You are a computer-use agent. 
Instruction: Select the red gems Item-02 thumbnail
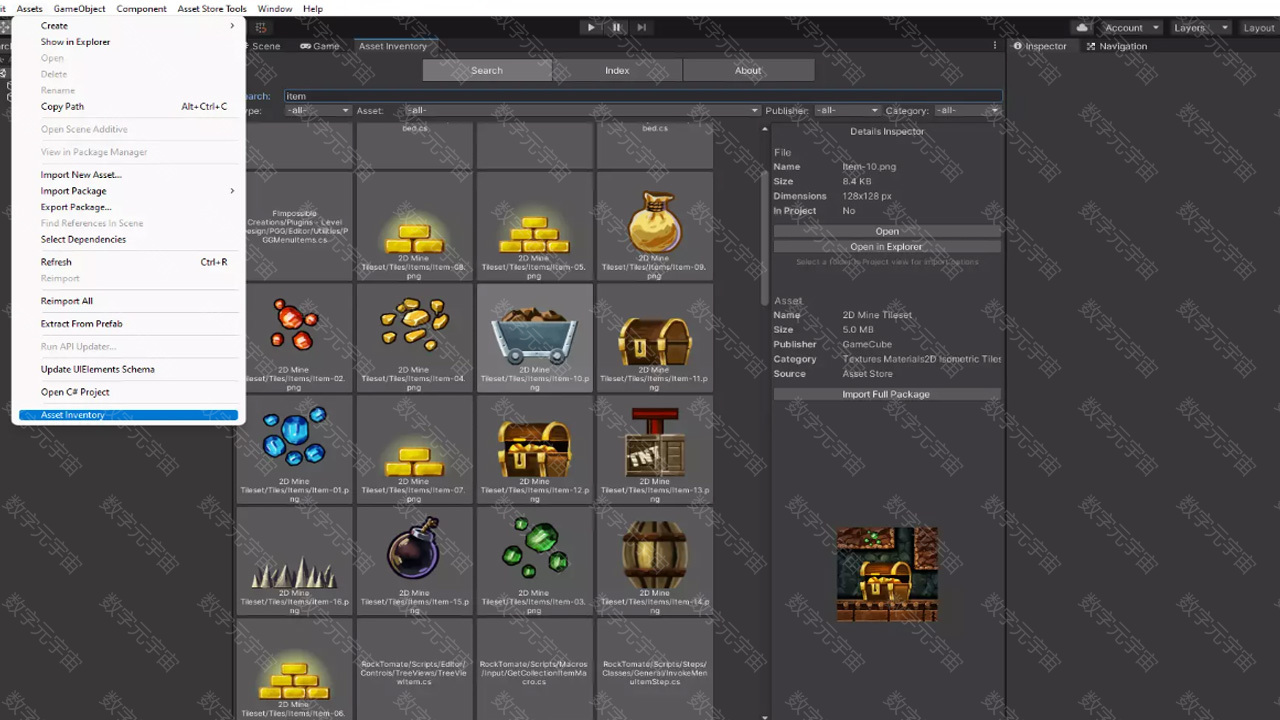294,337
